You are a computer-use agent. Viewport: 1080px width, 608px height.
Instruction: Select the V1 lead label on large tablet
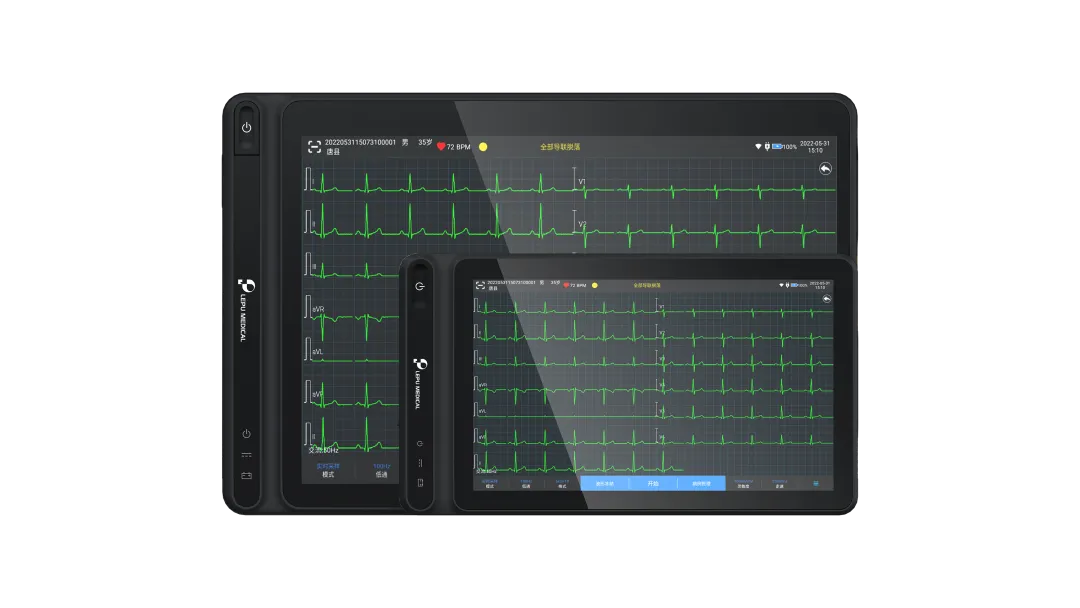(582, 182)
